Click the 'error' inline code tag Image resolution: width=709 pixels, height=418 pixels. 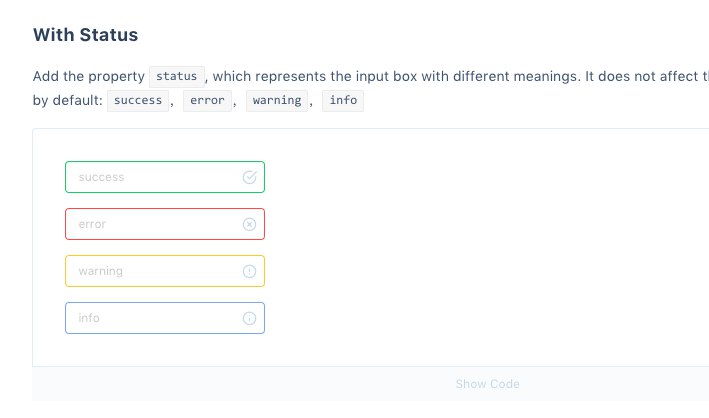click(x=207, y=100)
